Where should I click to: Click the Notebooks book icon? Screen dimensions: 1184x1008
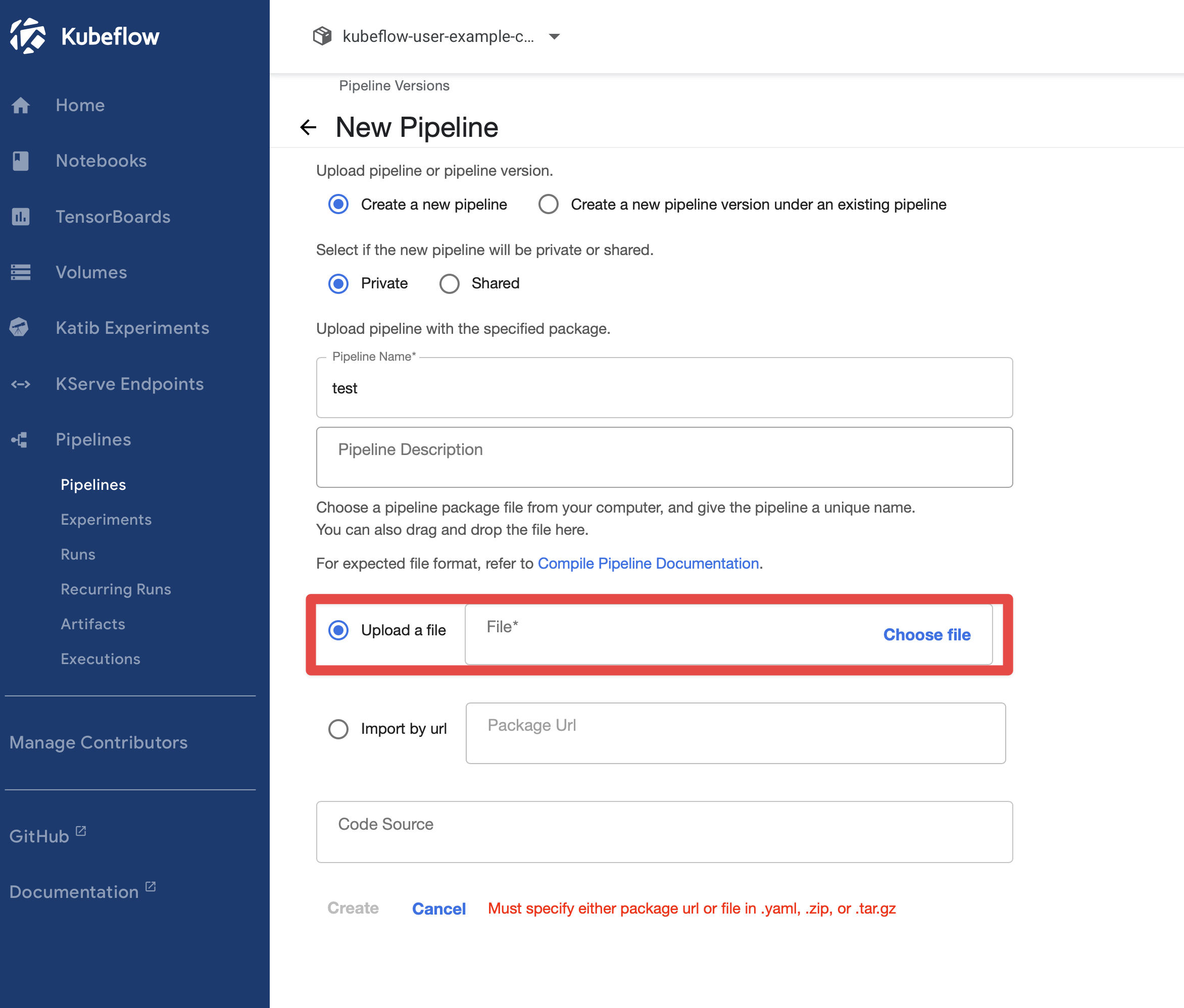[21, 161]
